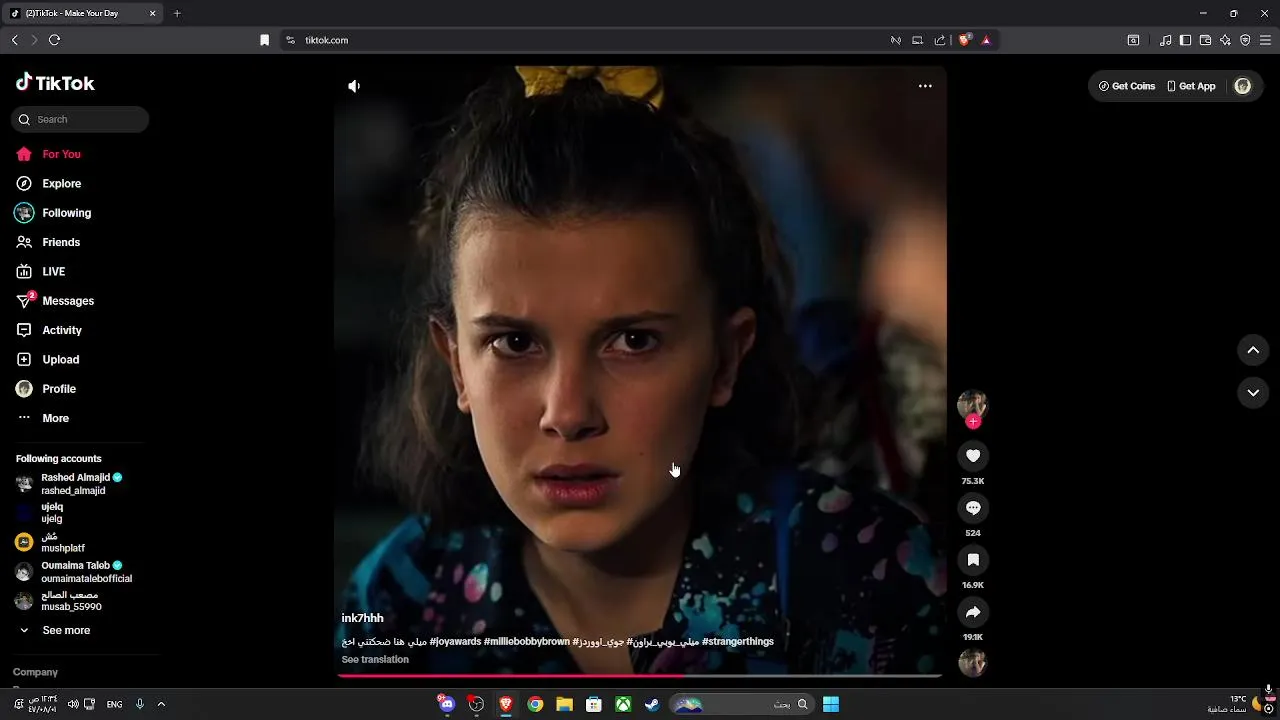Viewport: 1280px width, 720px height.
Task: Go to previous video with up chevron
Action: (1253, 350)
